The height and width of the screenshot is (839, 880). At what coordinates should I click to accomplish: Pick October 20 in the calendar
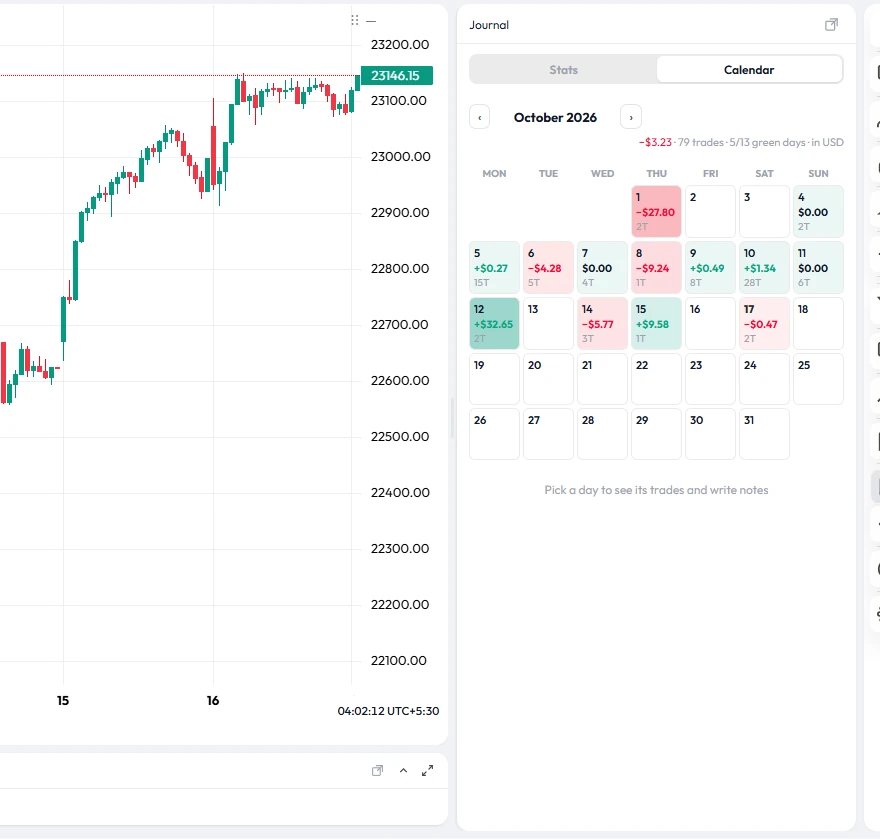point(548,379)
